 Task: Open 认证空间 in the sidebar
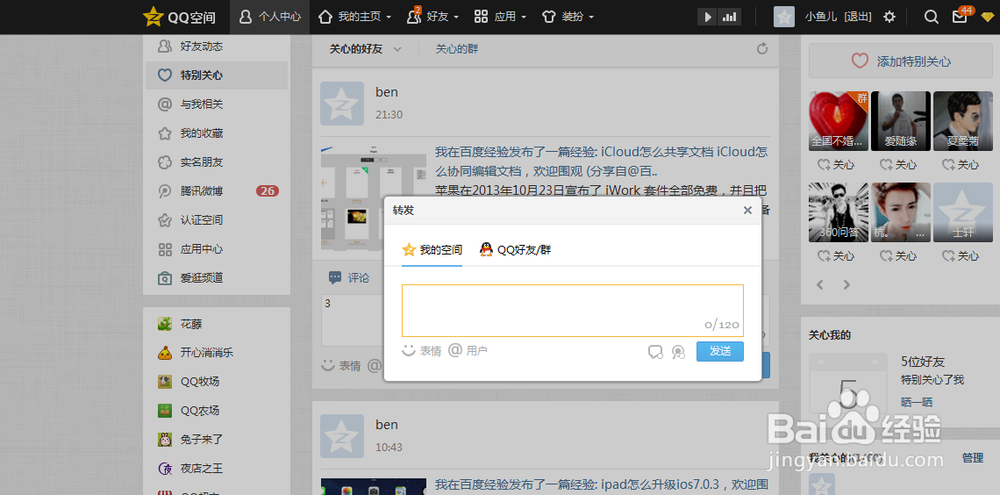(x=217, y=220)
